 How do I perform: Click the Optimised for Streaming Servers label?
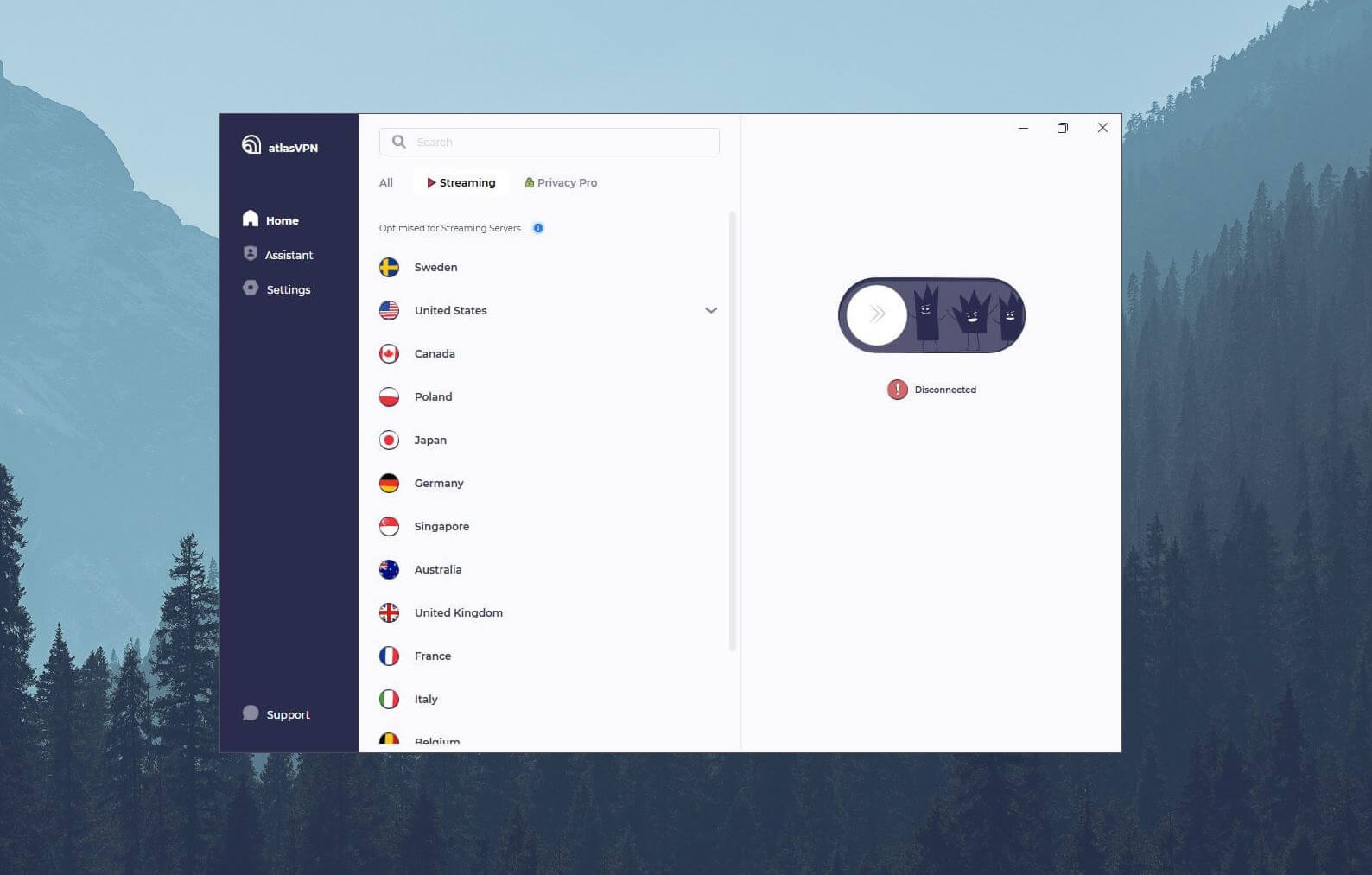[x=450, y=228]
